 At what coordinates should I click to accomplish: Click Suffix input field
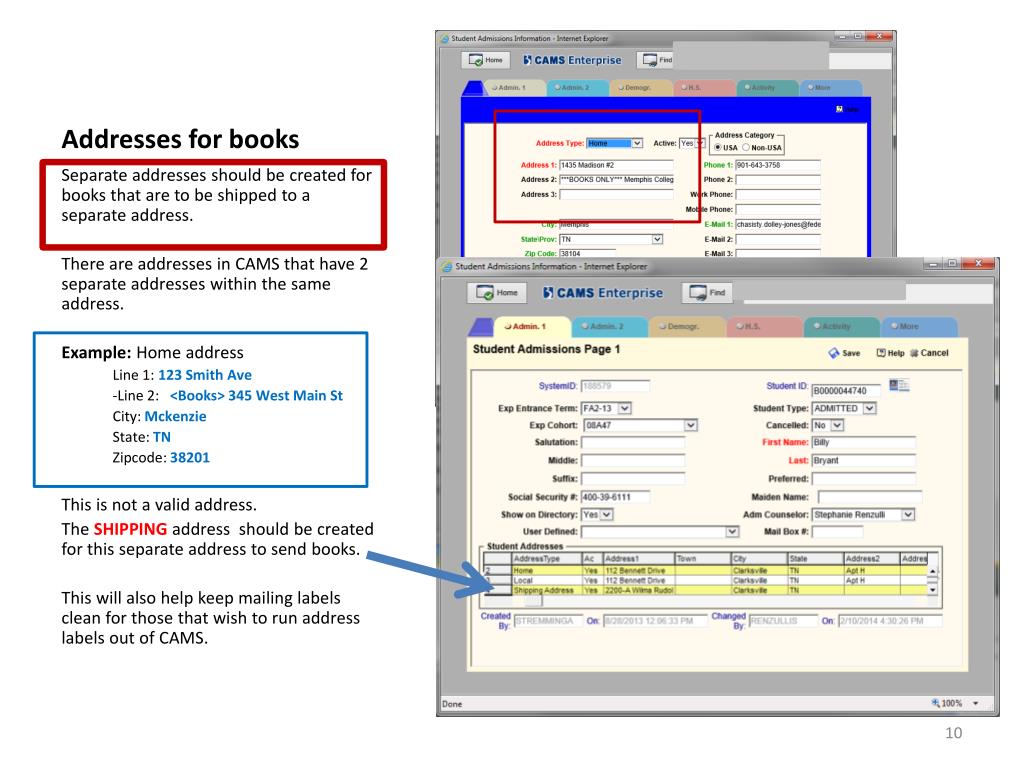point(633,479)
